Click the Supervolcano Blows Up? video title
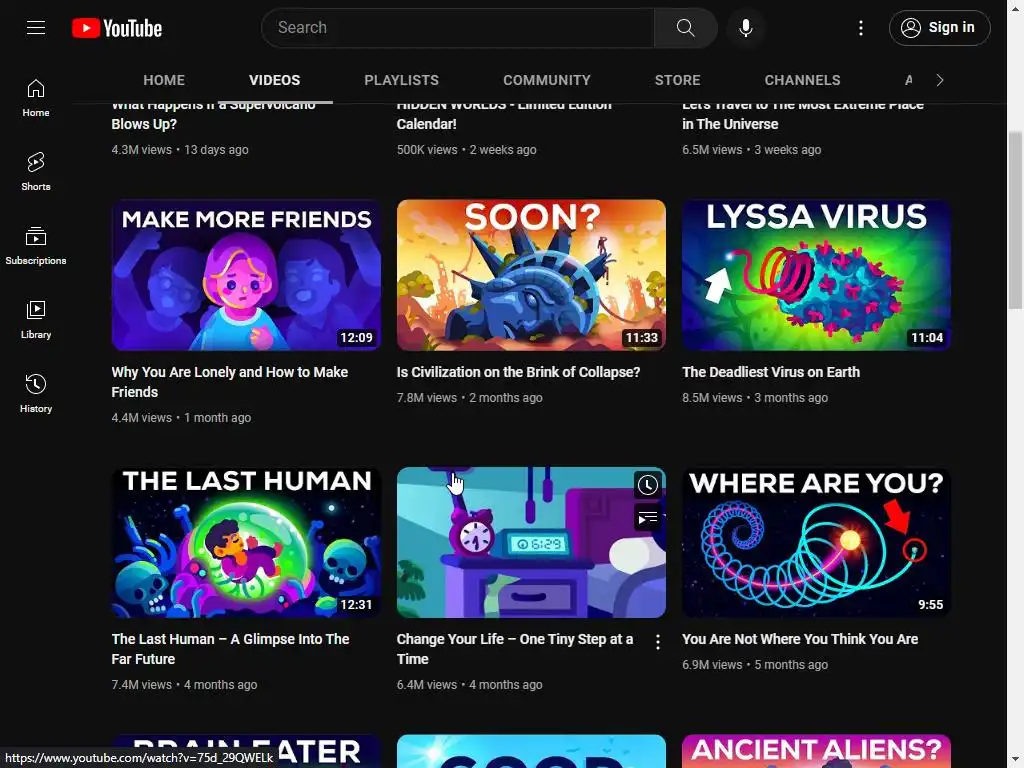1024x768 pixels. [x=214, y=115]
